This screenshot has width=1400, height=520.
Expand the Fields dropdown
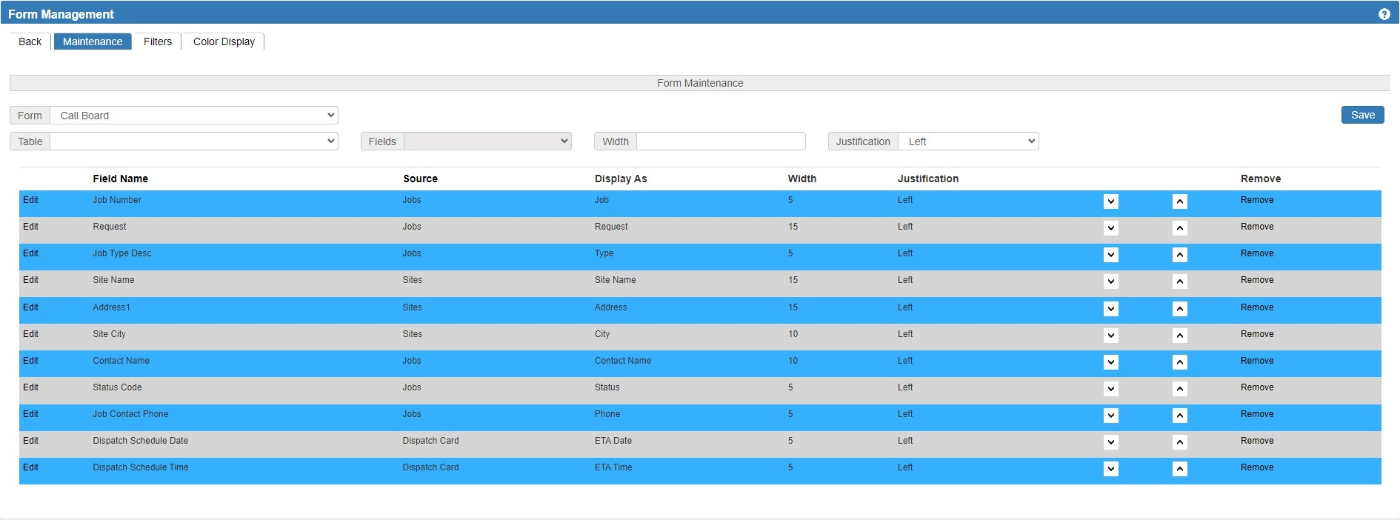[x=486, y=142]
